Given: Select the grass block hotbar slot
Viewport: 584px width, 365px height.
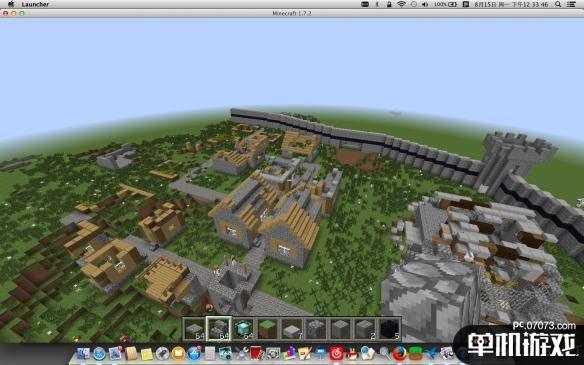Looking at the screenshot, I should point(267,328).
